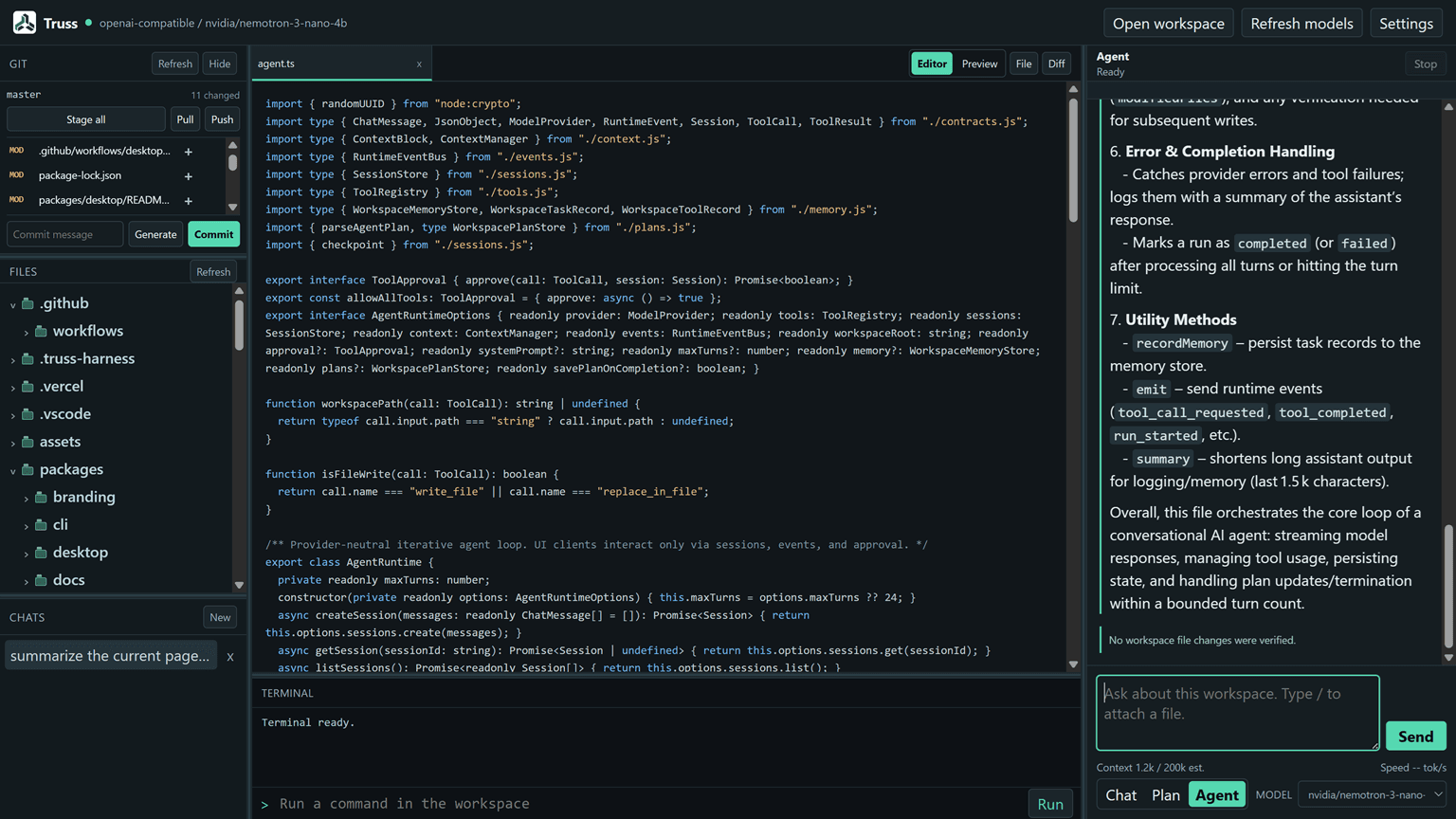Switch to Diff view
The height and width of the screenshot is (819, 1456).
pyautogui.click(x=1057, y=64)
